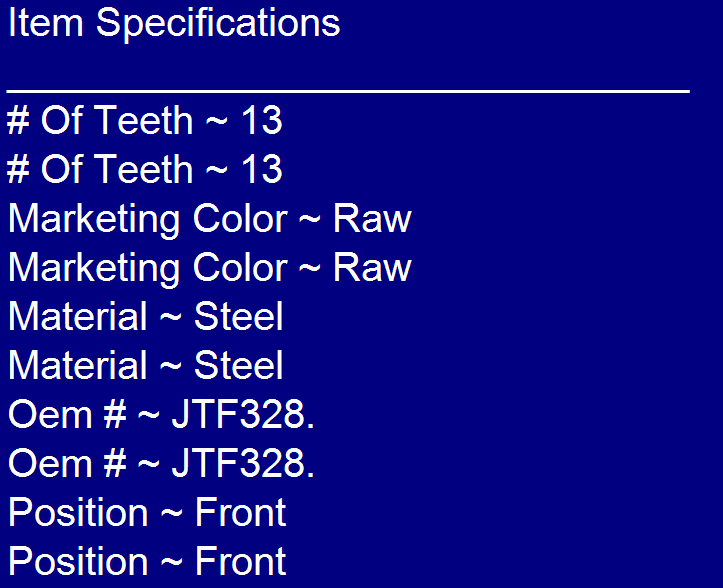The image size is (723, 588).
Task: Click the number 13 in the first teeth line
Action: pos(262,121)
